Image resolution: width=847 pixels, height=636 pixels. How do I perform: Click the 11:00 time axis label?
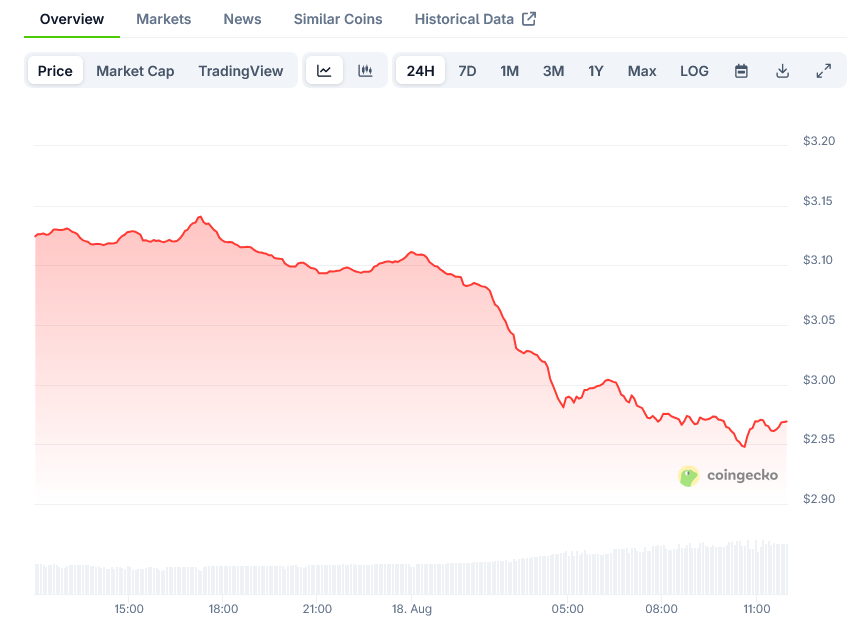point(756,609)
